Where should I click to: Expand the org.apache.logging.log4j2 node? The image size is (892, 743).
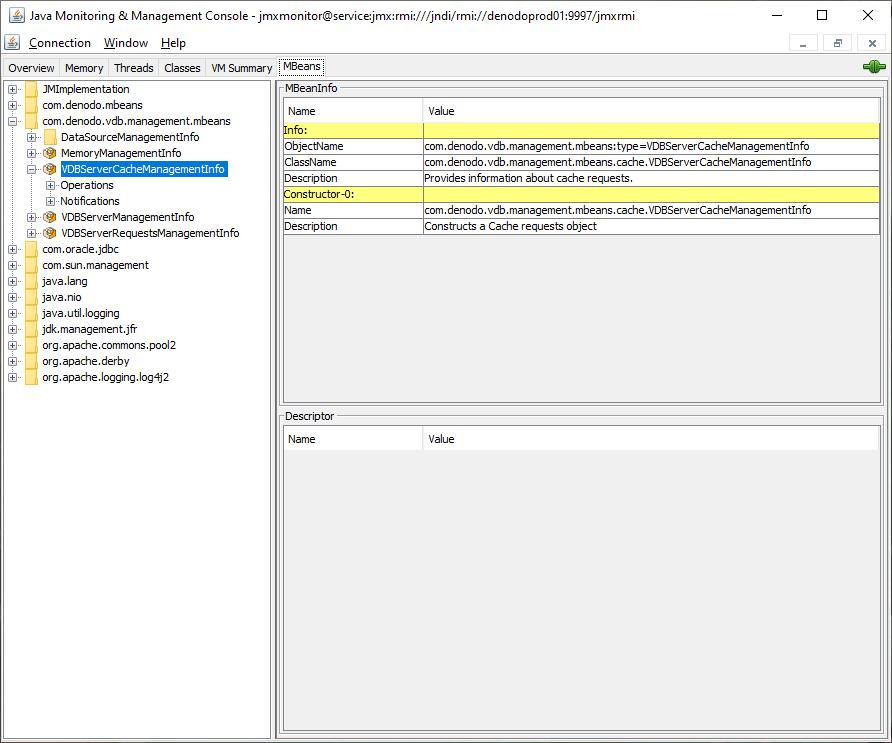(13, 377)
